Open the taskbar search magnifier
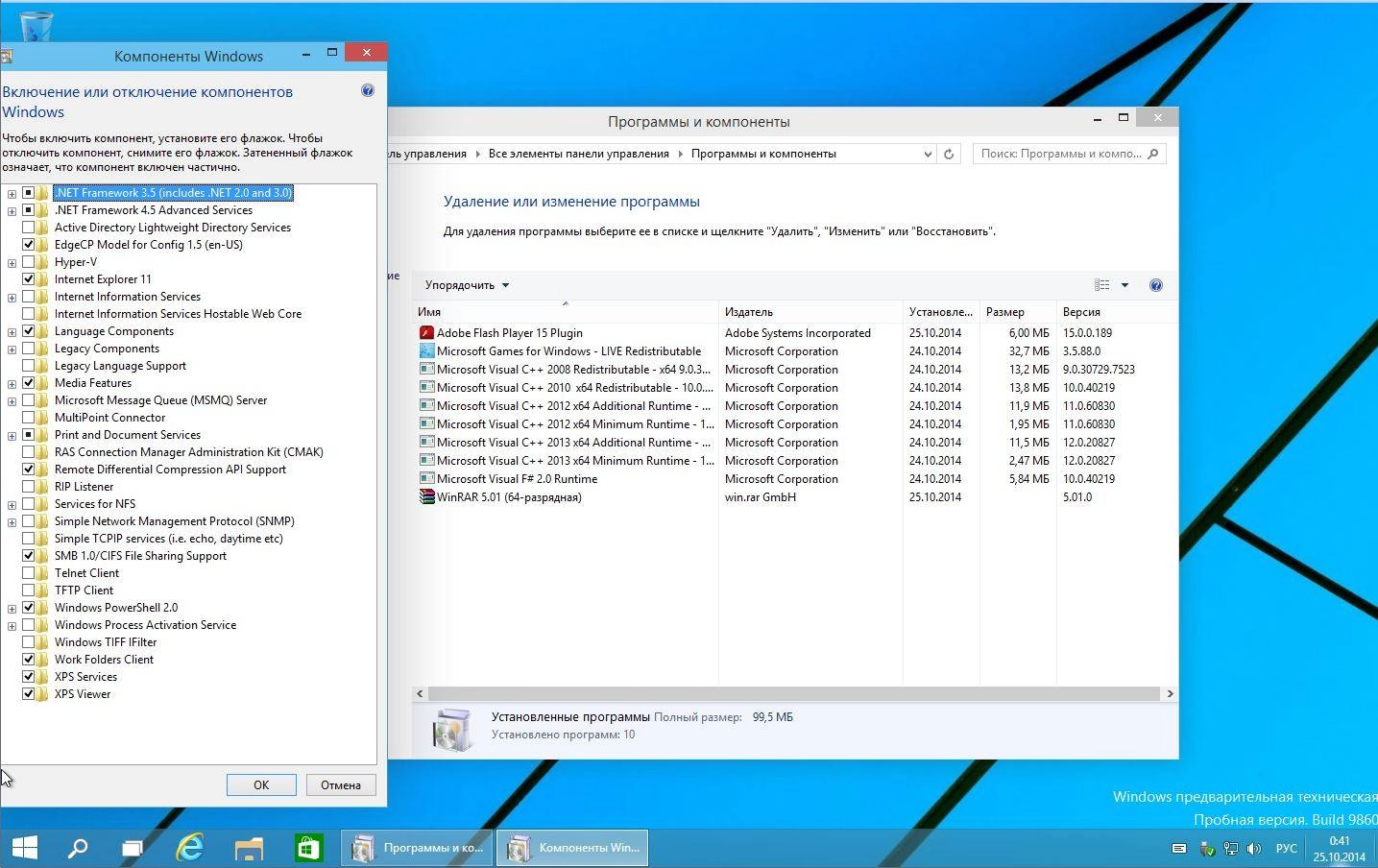Image resolution: width=1378 pixels, height=868 pixels. coord(78,848)
